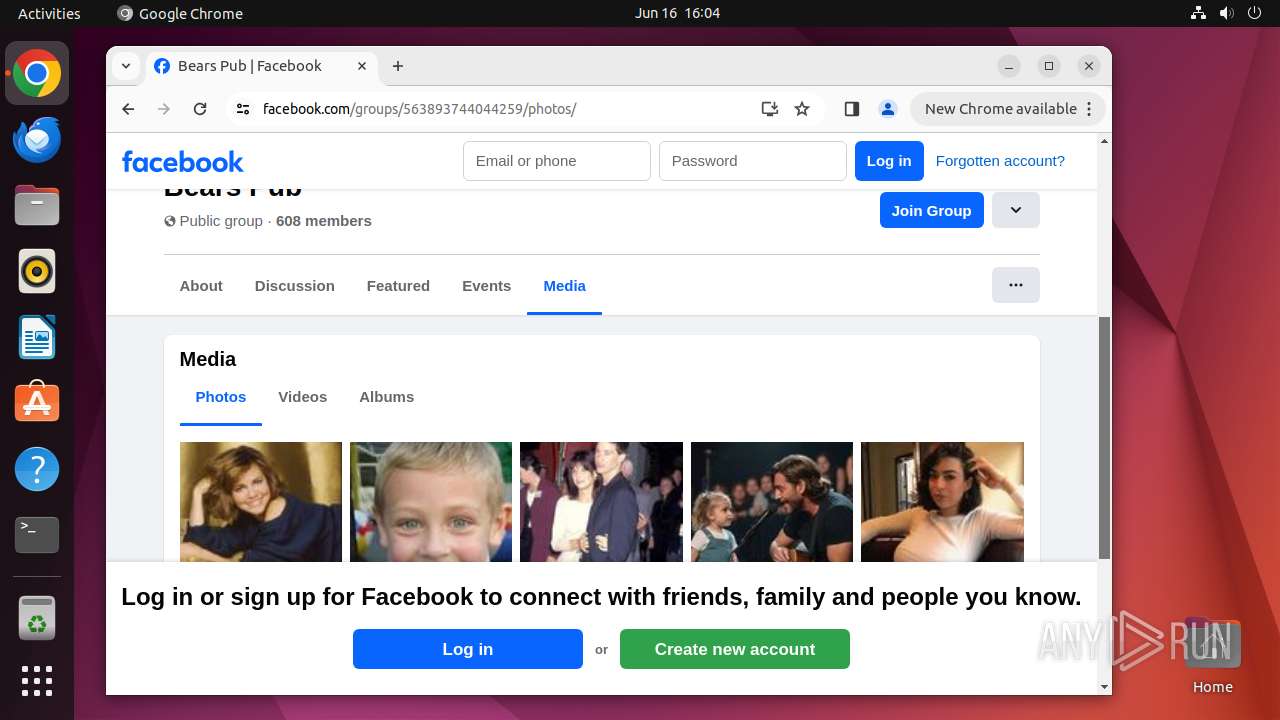This screenshot has height=720, width=1280.
Task: Launch LibreOffice Writer from the dock
Action: click(x=37, y=337)
